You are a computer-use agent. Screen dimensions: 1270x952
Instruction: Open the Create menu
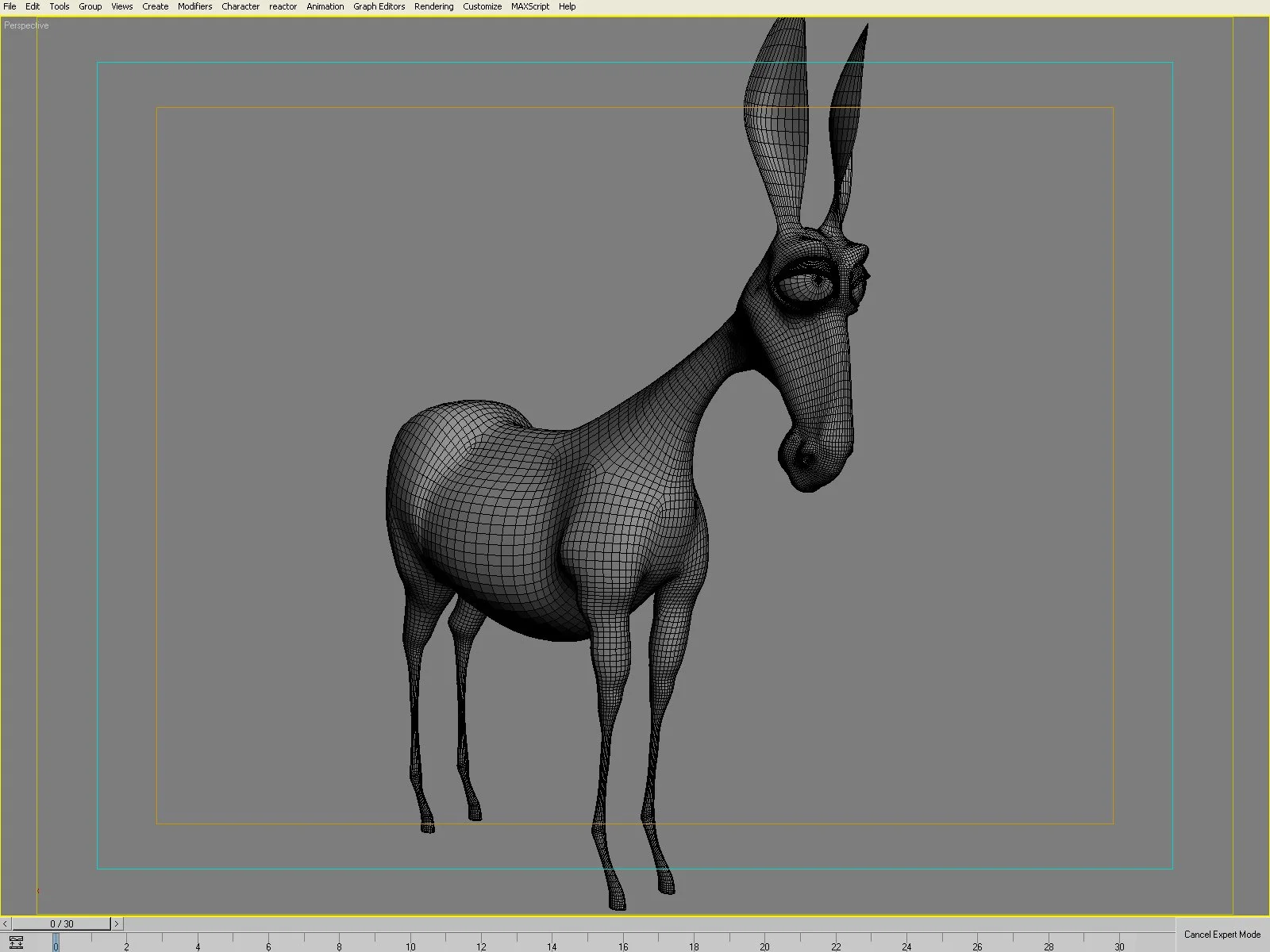pos(156,6)
